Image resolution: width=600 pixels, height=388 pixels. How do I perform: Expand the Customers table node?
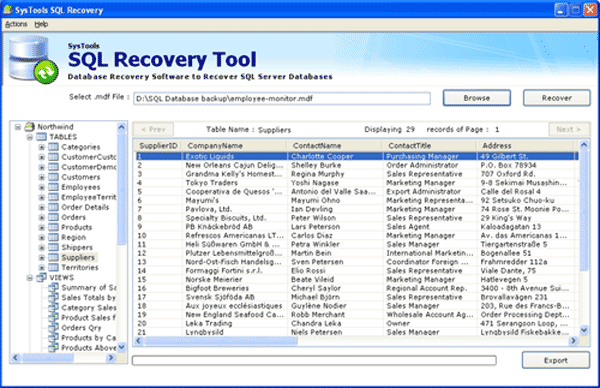pos(42,177)
